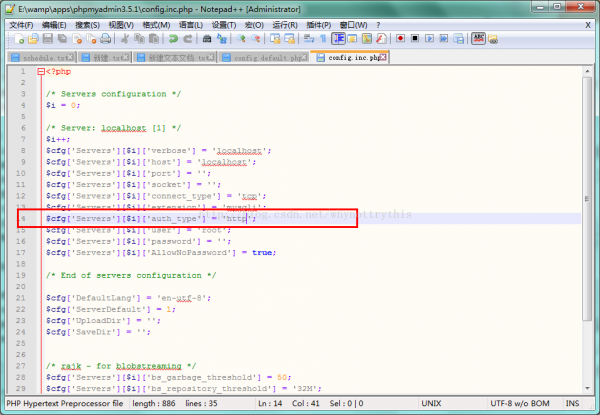The height and width of the screenshot is (415, 600).
Task: Click Synchronize Vertical Scrolling icon
Action: tap(275, 39)
